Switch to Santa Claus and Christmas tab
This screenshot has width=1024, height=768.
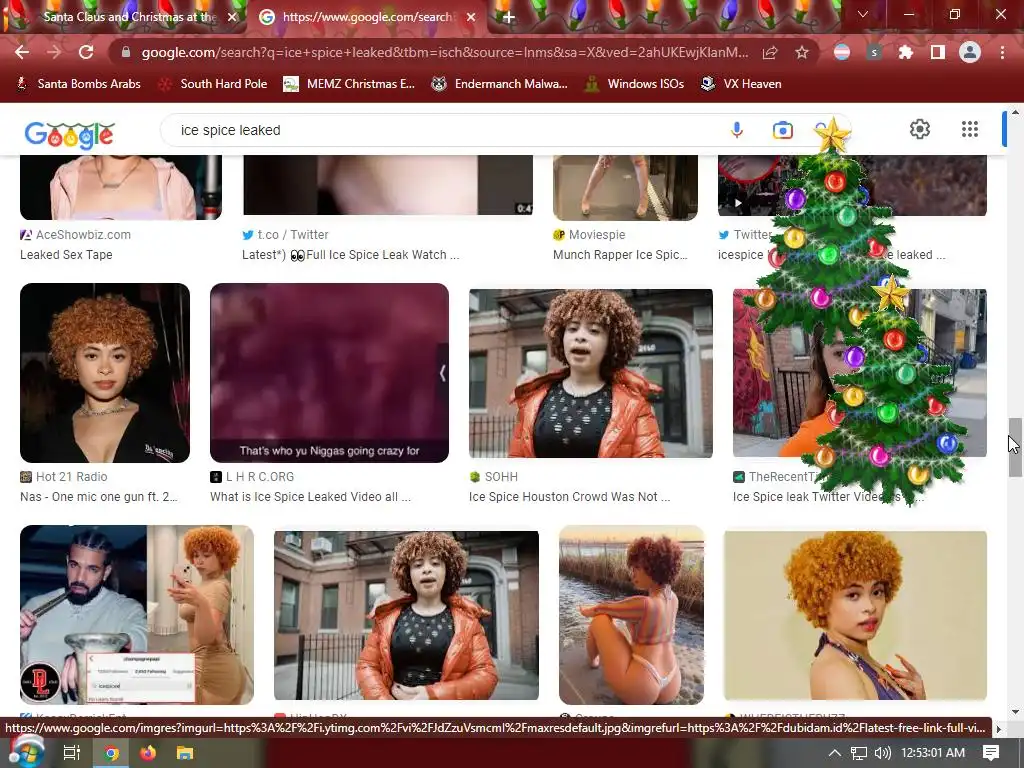click(129, 17)
